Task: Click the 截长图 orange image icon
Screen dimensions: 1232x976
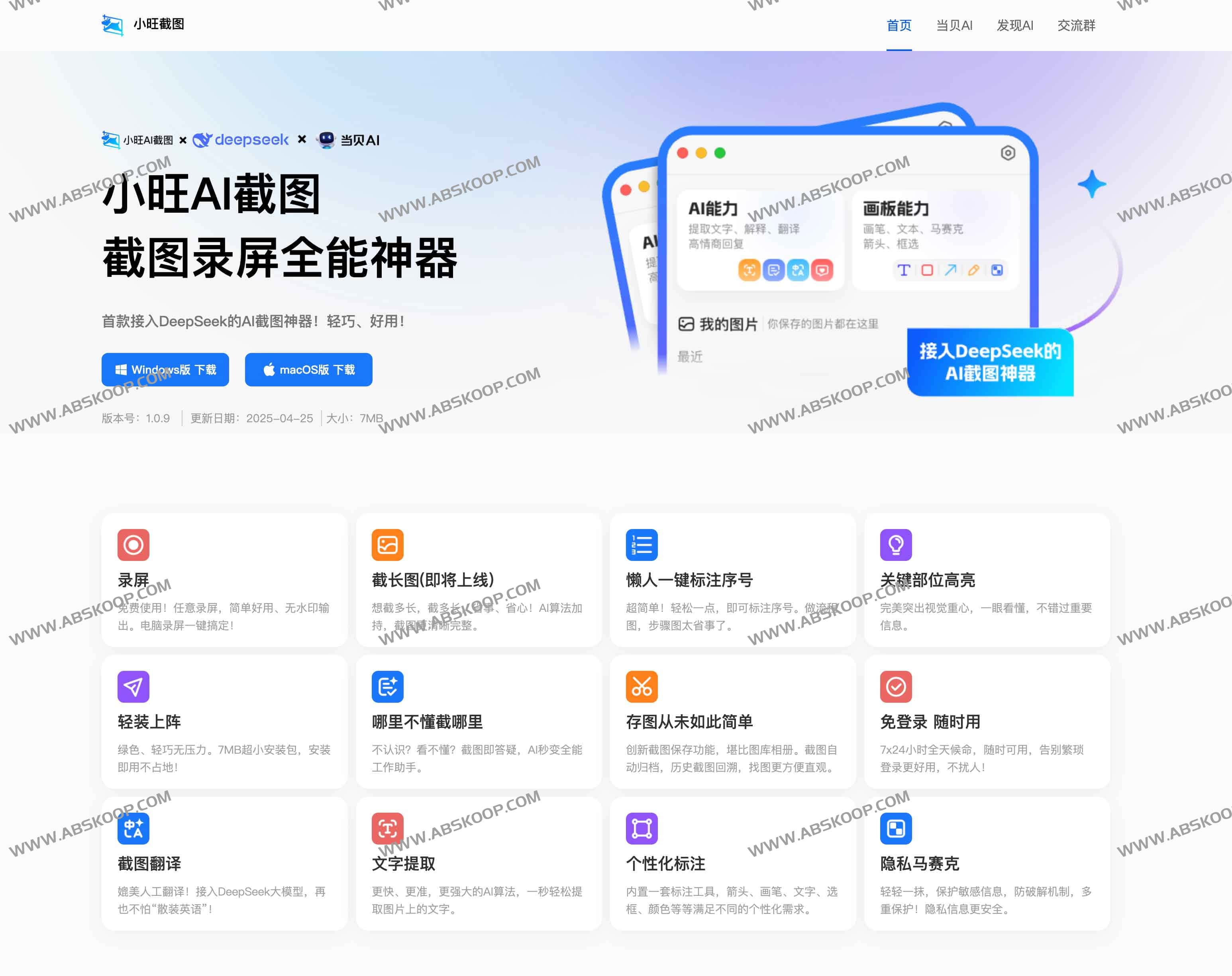Action: pyautogui.click(x=387, y=545)
